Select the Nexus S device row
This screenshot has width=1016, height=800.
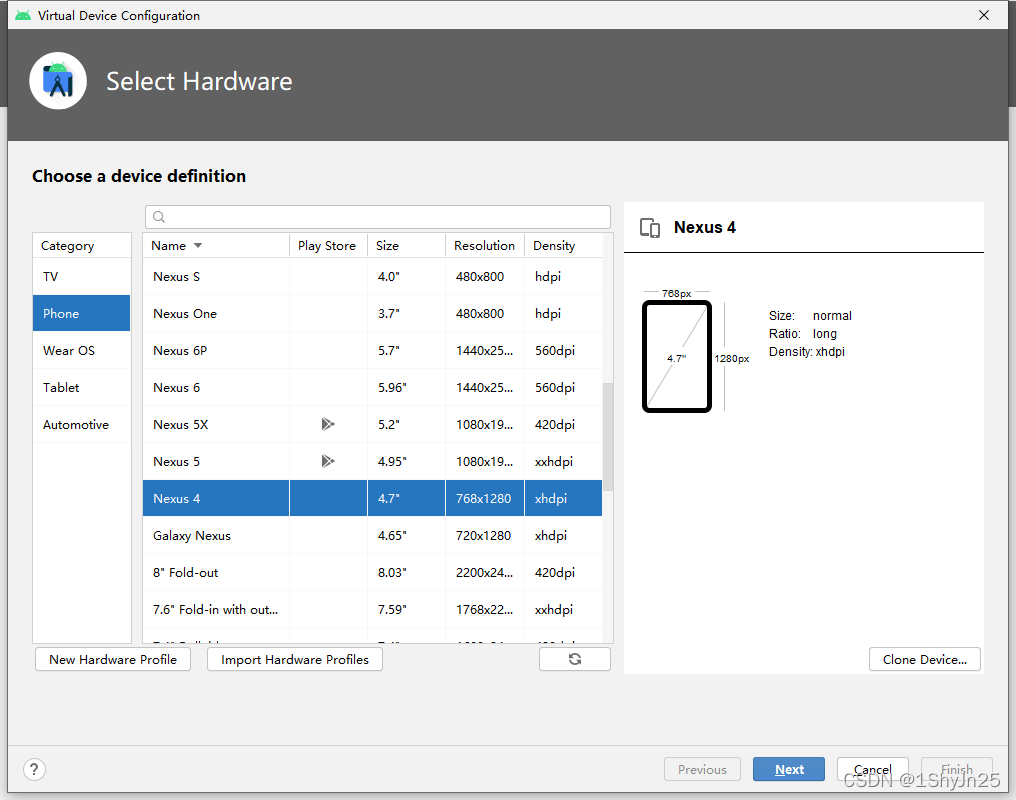tap(373, 277)
